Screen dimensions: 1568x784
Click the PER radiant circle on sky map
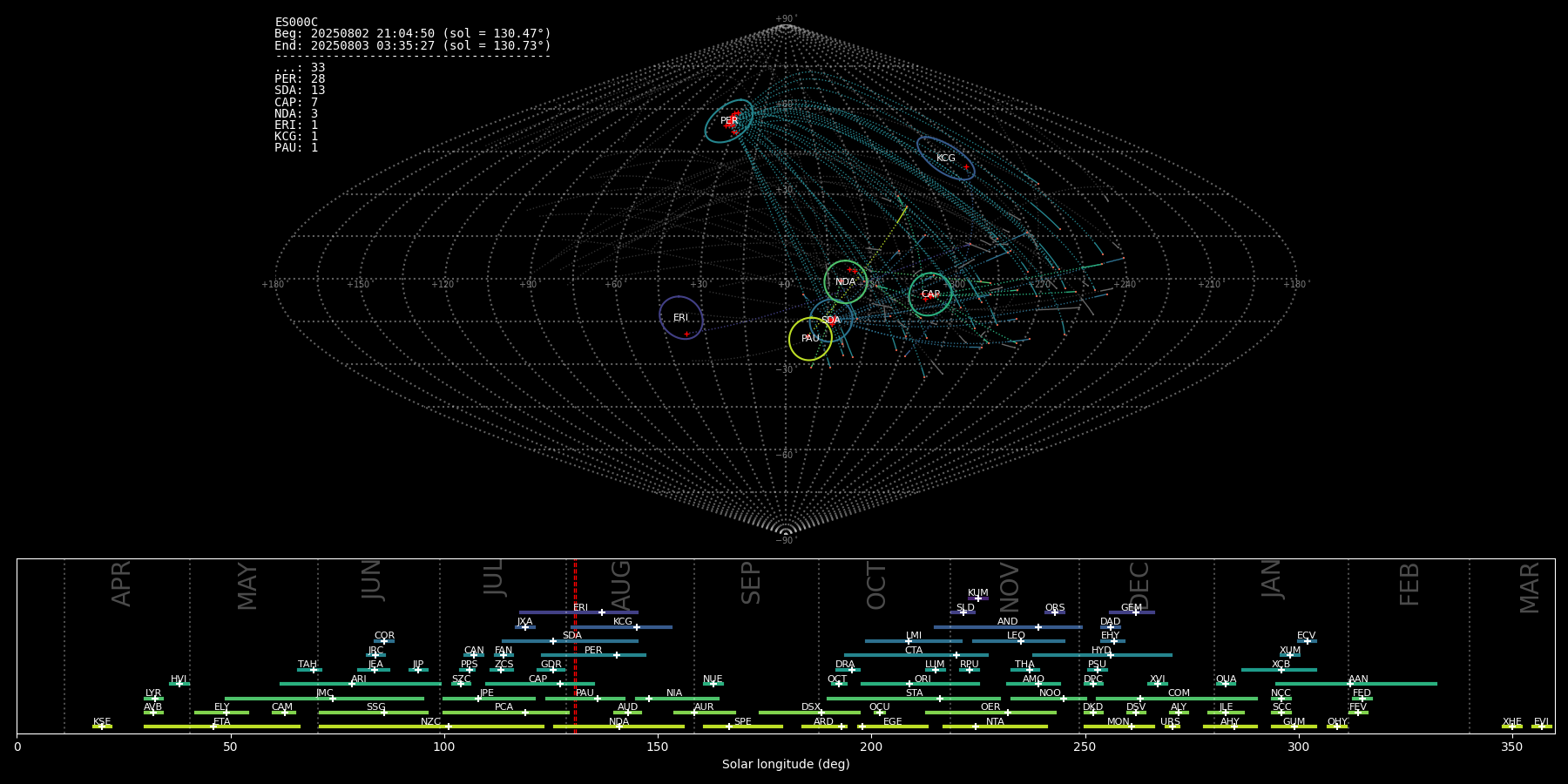pyautogui.click(x=729, y=121)
